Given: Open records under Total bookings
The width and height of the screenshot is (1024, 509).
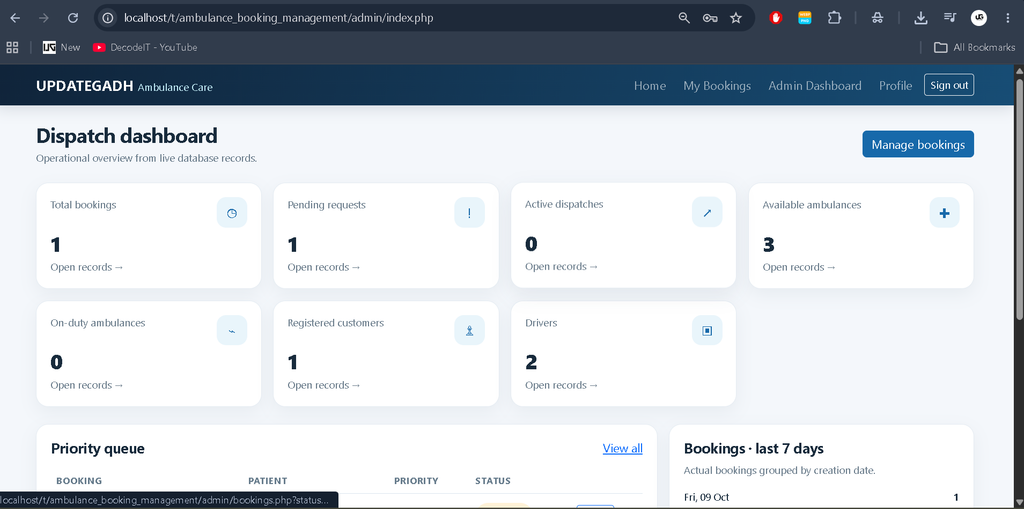Looking at the screenshot, I should [87, 267].
